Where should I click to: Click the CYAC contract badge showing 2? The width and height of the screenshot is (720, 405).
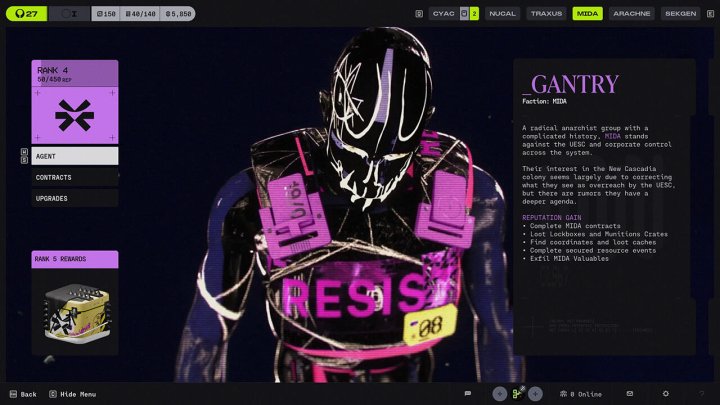pyautogui.click(x=469, y=14)
